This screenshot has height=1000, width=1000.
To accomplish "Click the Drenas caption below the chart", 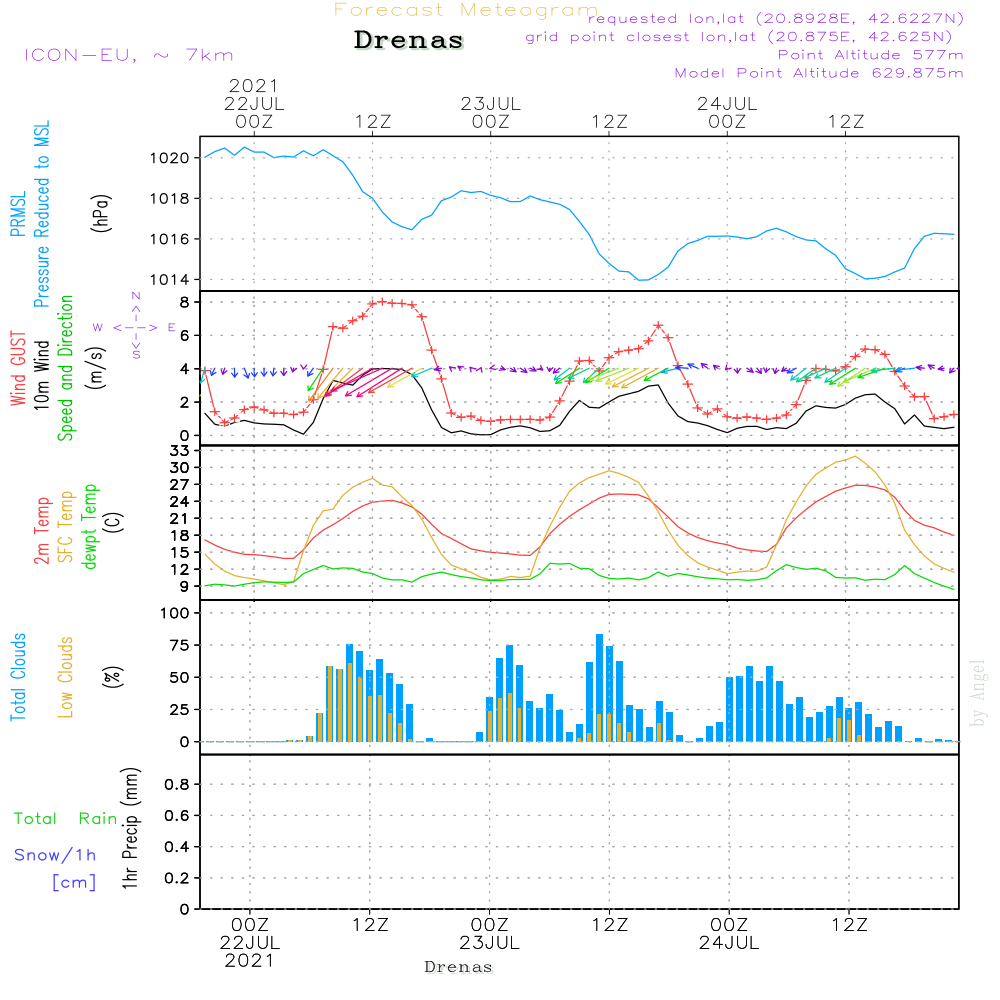I will click(458, 967).
